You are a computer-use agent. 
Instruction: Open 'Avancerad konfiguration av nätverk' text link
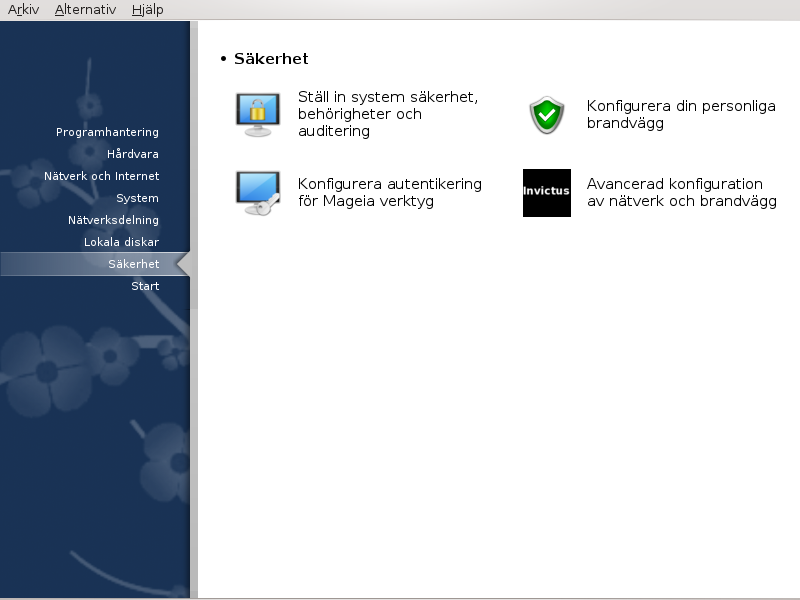pyautogui.click(x=681, y=192)
